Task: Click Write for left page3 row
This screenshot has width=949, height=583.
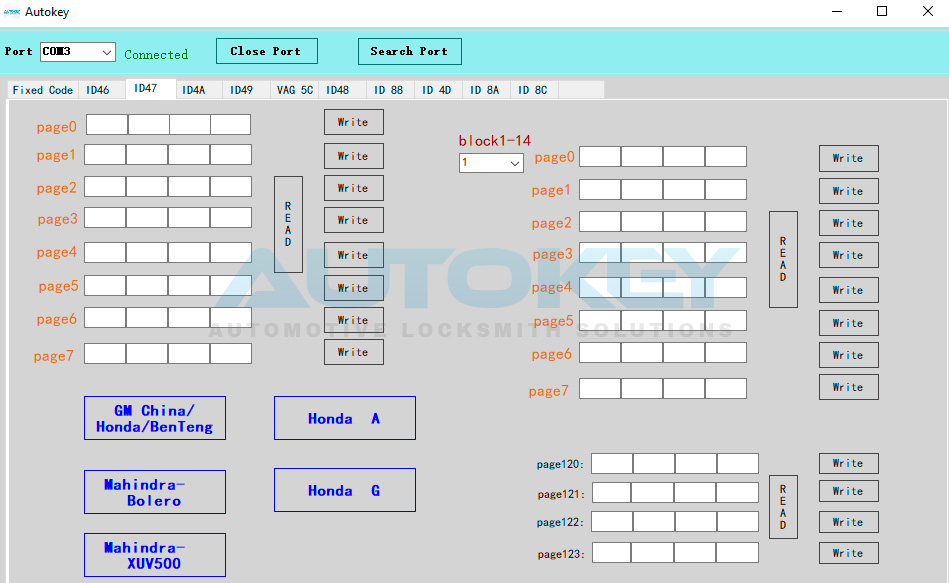Action: (353, 220)
